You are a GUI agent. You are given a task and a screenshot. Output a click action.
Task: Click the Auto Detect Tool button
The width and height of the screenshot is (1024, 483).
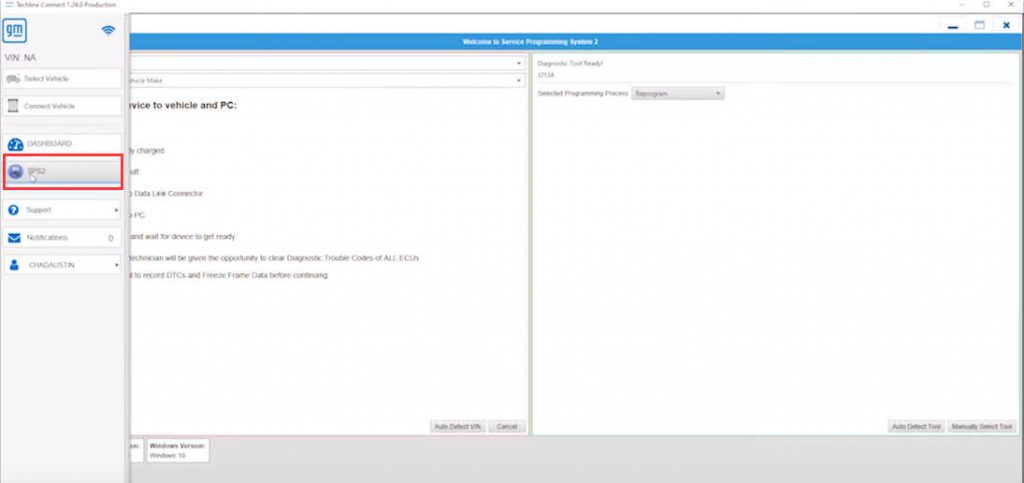click(x=915, y=427)
